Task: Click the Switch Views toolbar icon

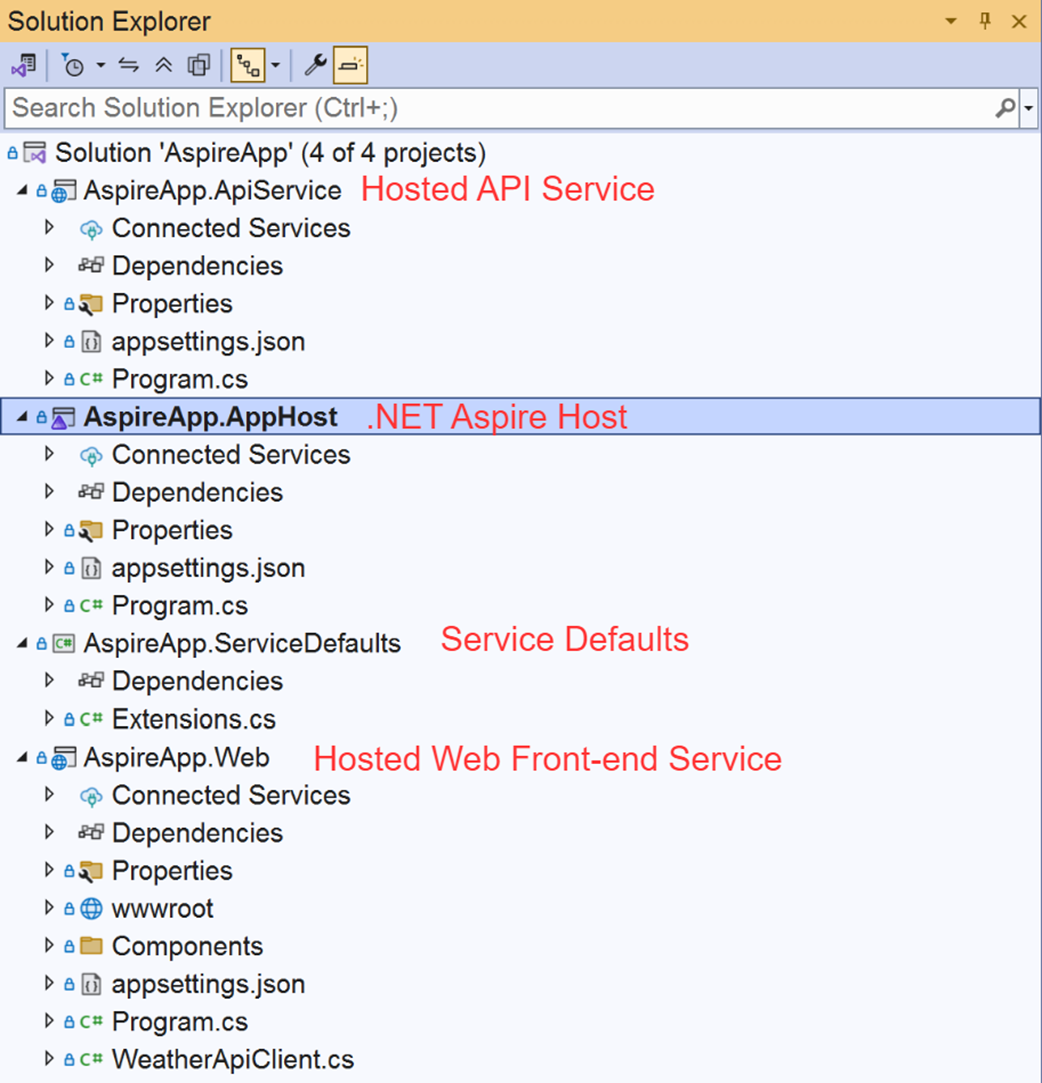Action: (x=23, y=66)
